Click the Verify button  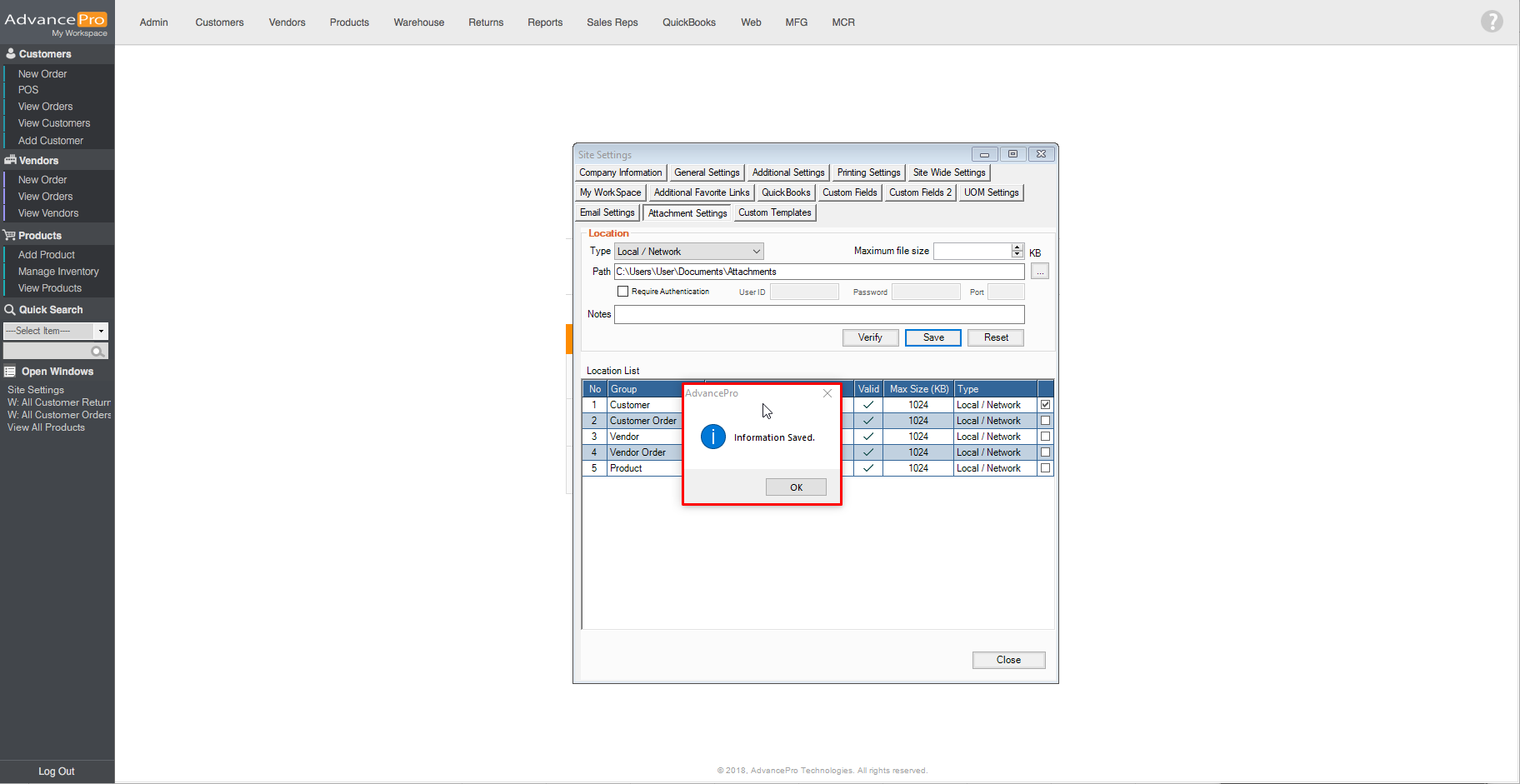tap(869, 337)
